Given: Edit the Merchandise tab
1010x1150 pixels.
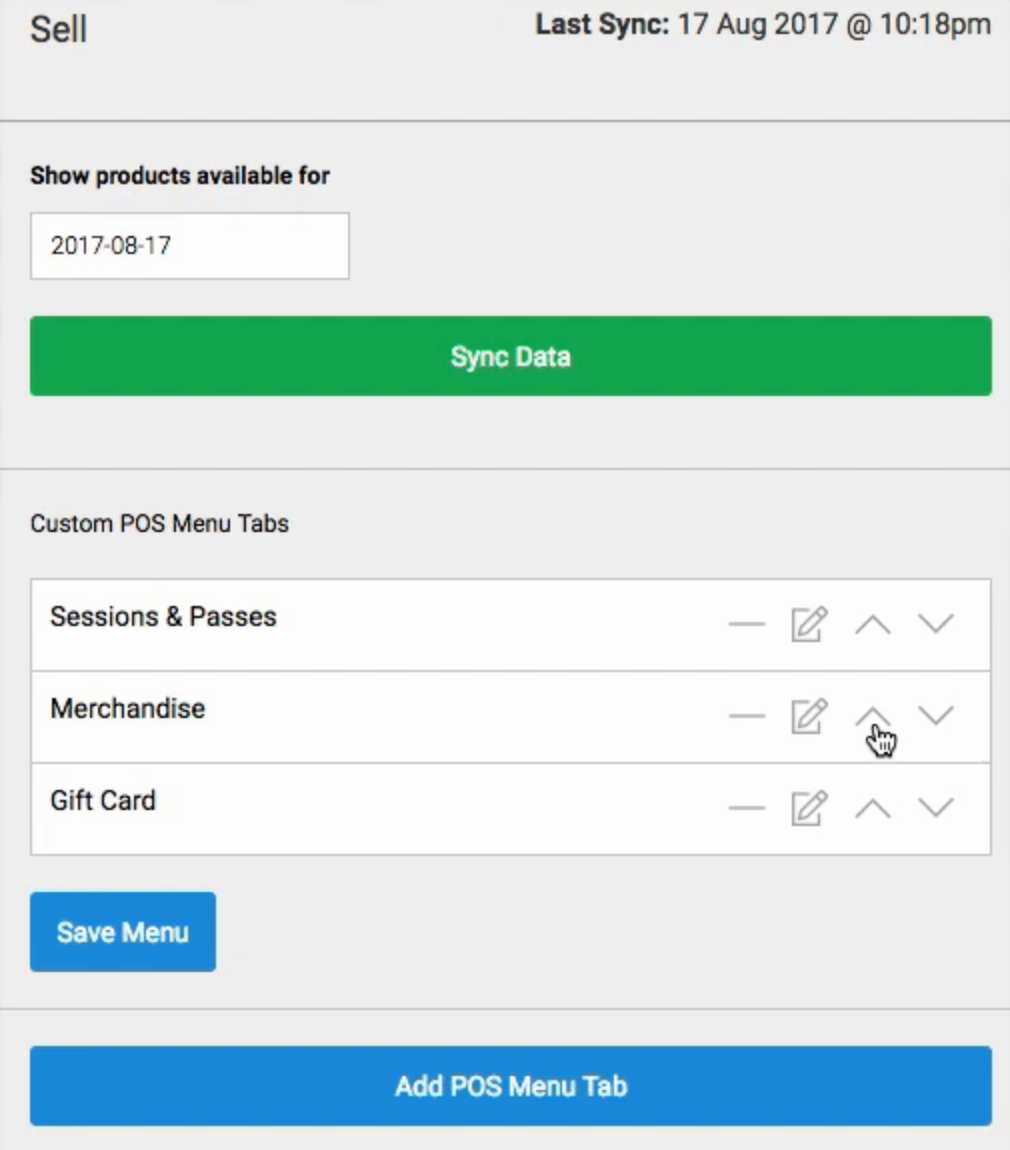Looking at the screenshot, I should pos(810,716).
